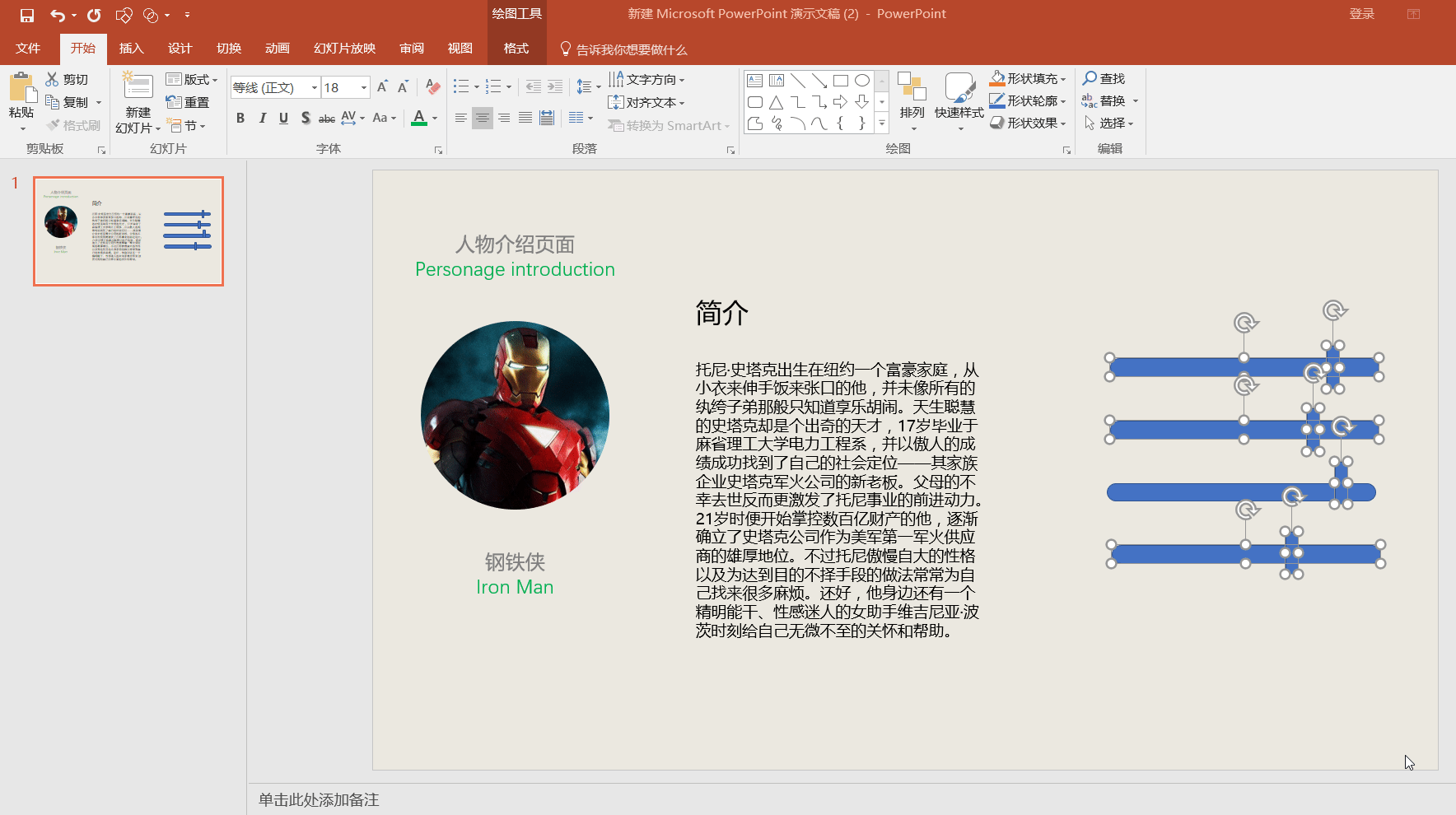Screen dimensions: 1456x815
Task: Decrease list indent level icon
Action: [x=534, y=87]
